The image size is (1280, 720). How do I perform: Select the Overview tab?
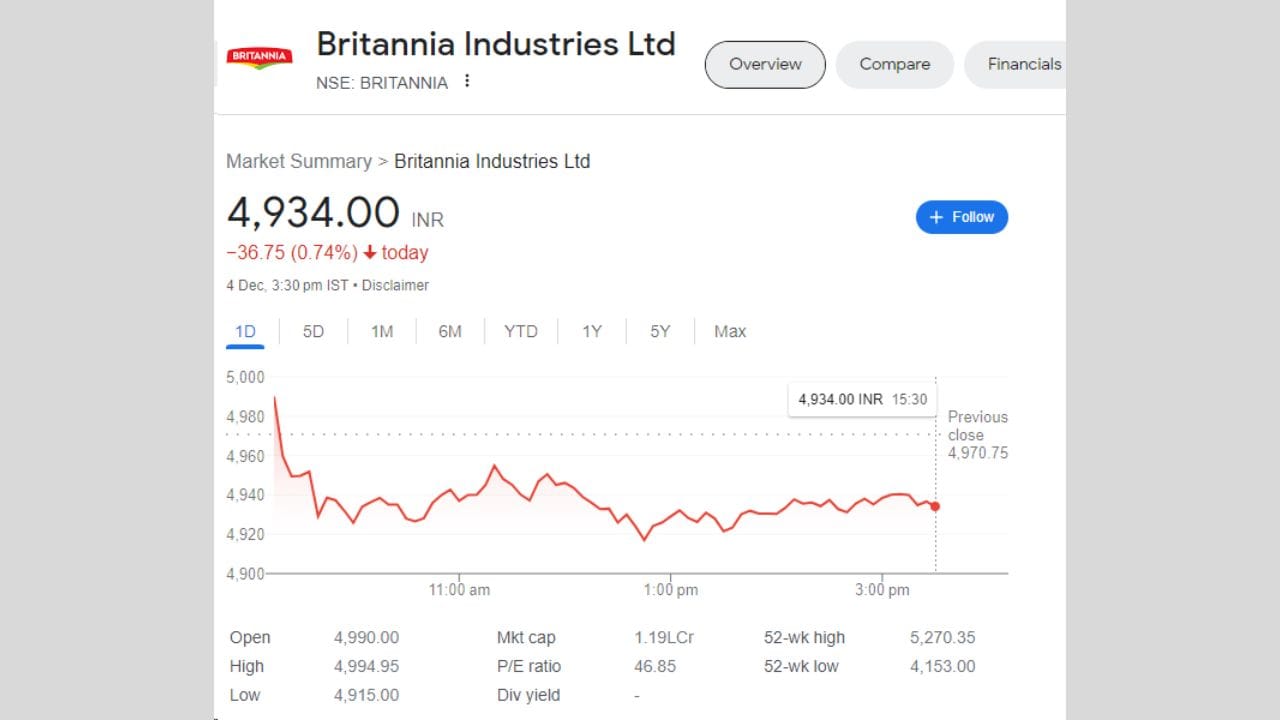[x=764, y=64]
